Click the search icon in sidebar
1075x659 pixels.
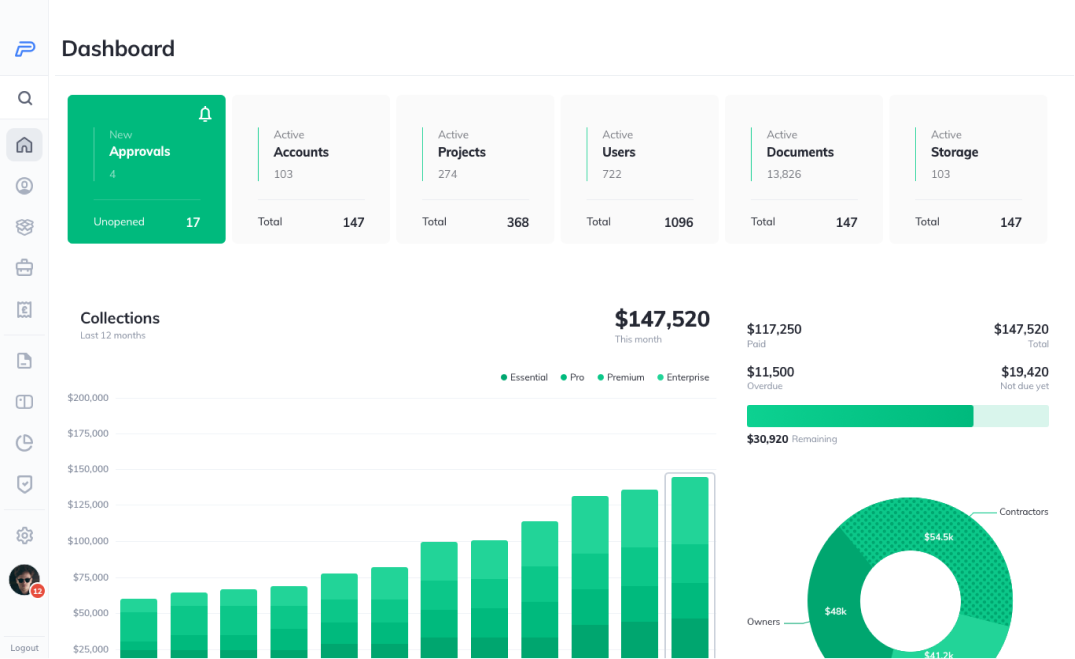pyautogui.click(x=25, y=98)
